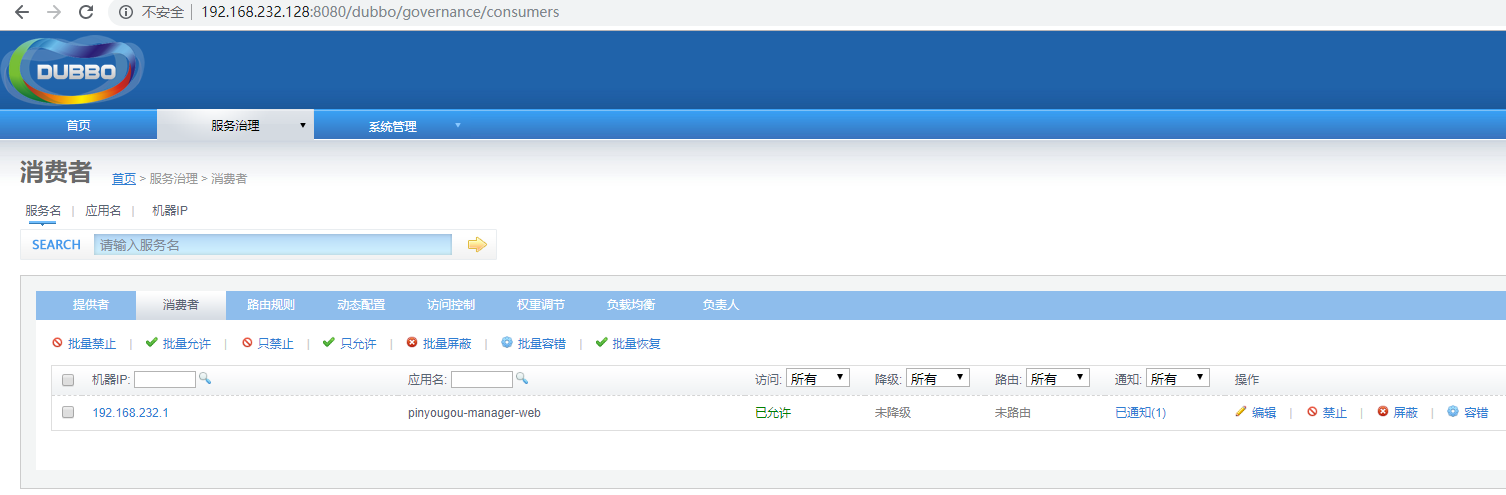Click the 已允许 access status
Image resolution: width=1506 pixels, height=495 pixels.
(x=773, y=412)
